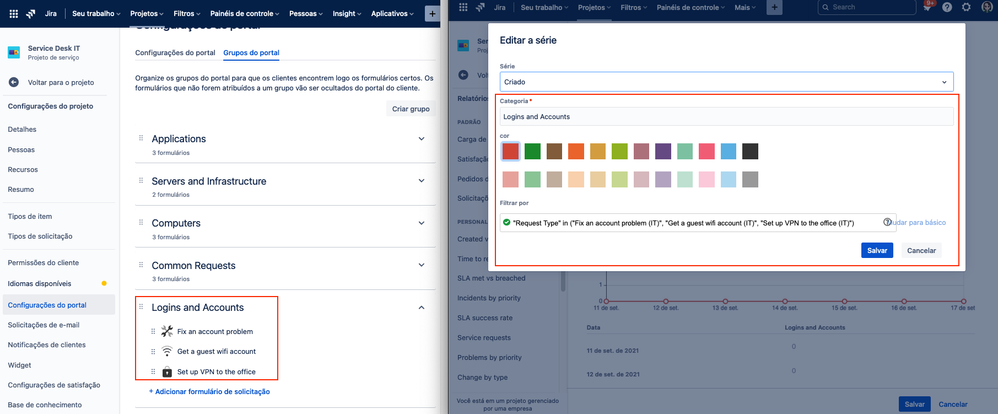Open the help question mark in top bar

[x=947, y=7]
